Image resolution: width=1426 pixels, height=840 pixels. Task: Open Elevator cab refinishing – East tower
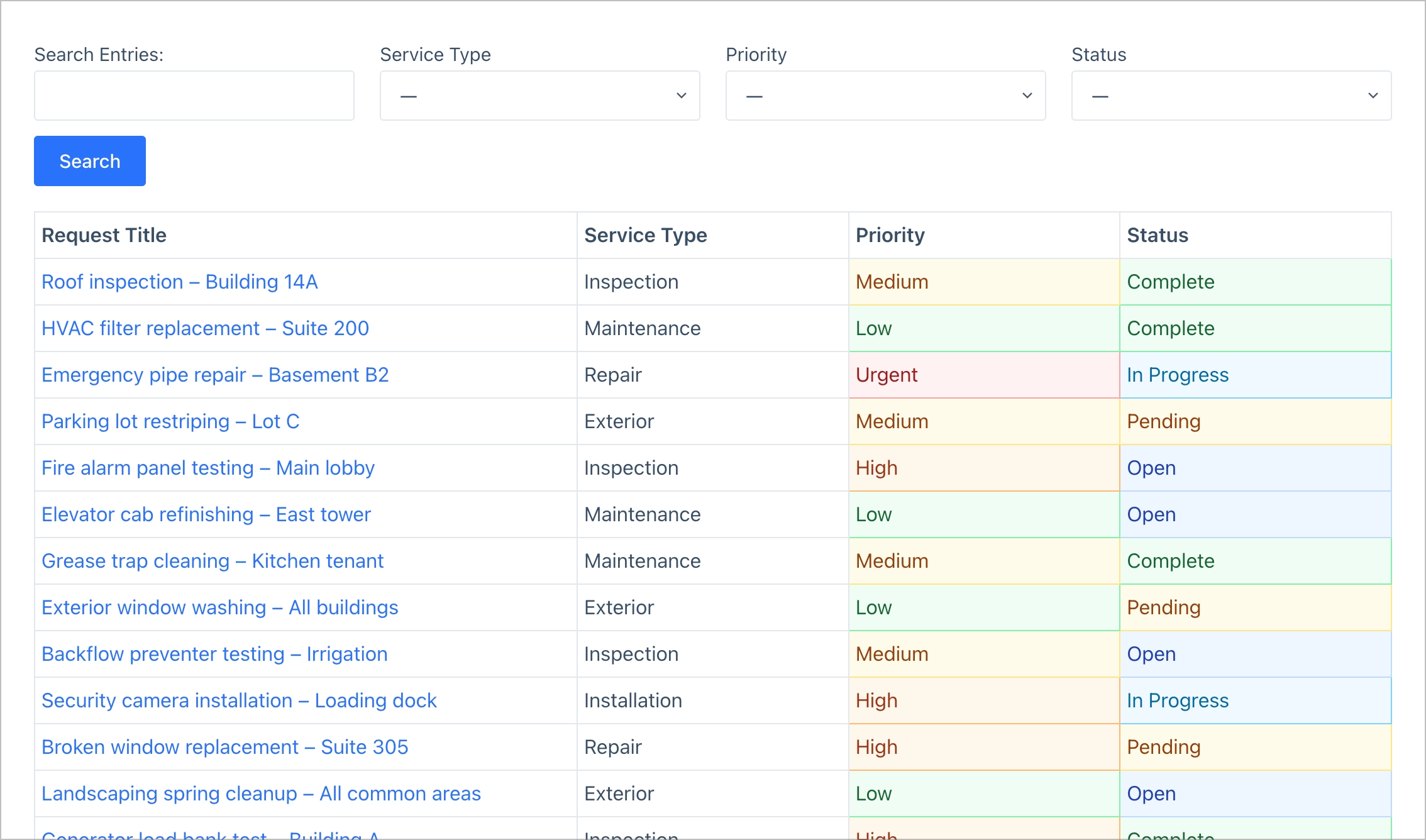tap(206, 514)
